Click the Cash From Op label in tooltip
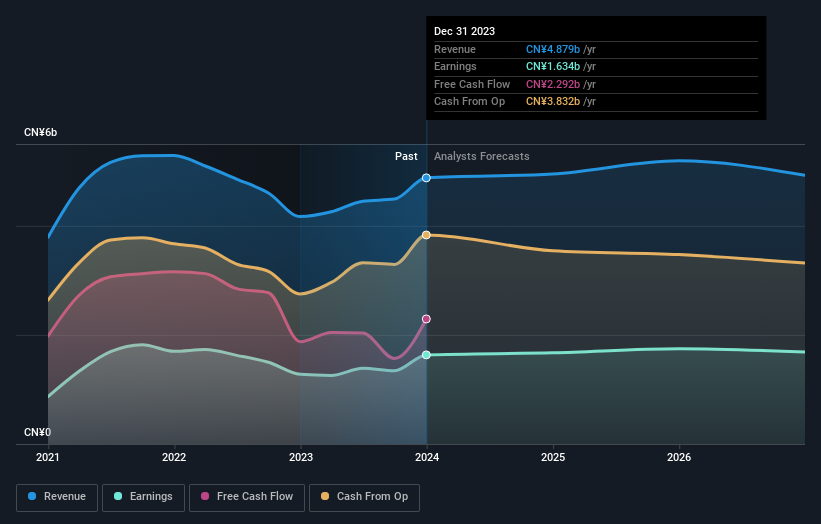 (x=469, y=102)
